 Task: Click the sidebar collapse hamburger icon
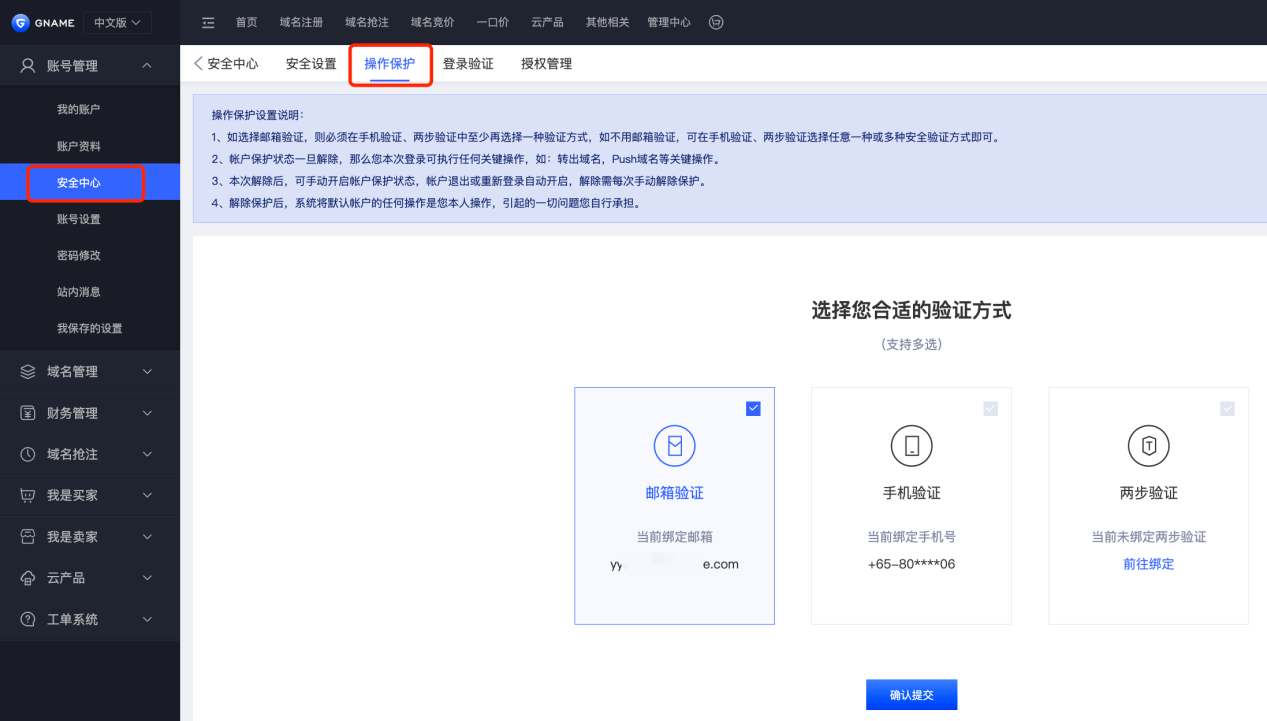208,22
